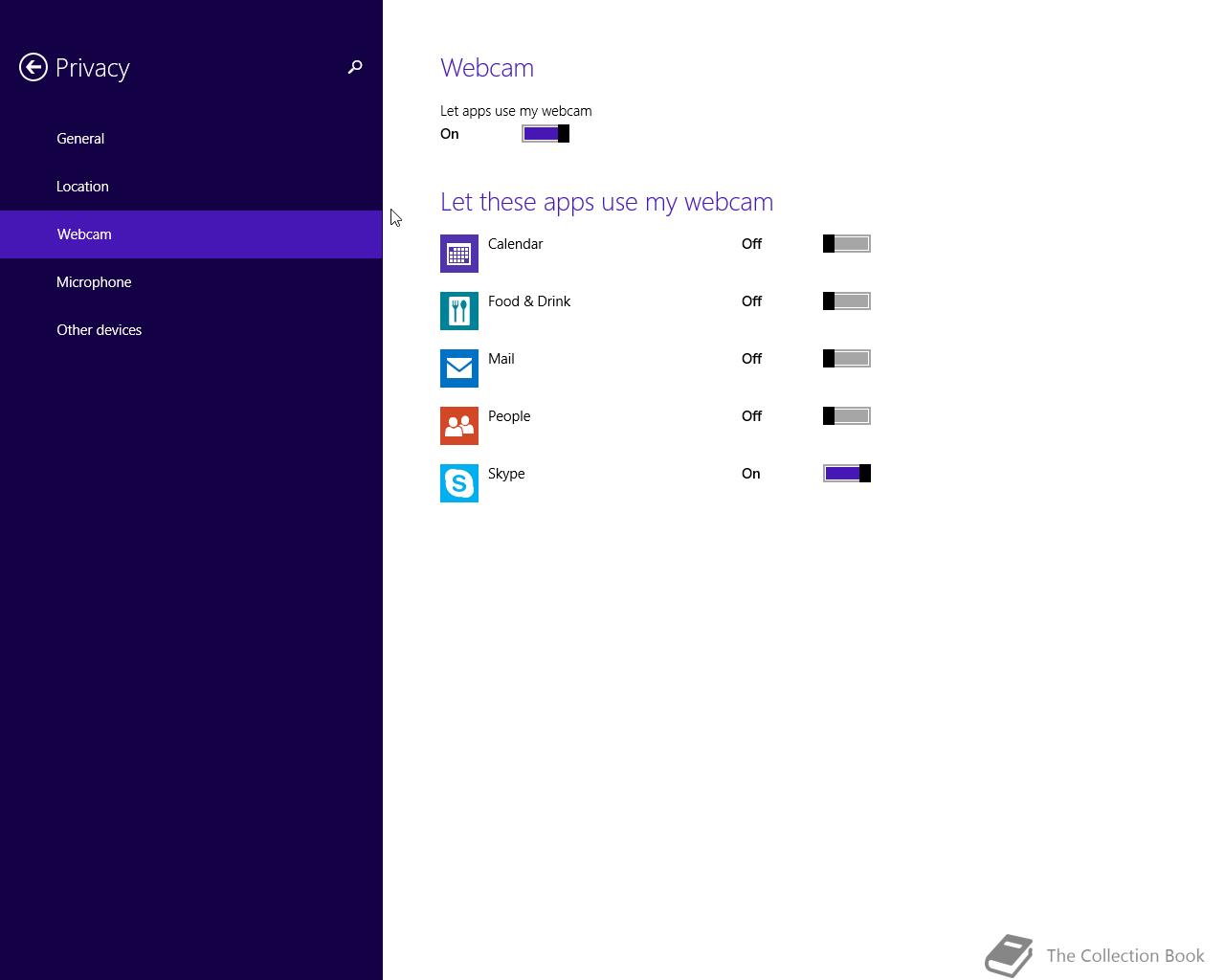1225x980 pixels.
Task: Click the Off status for Calendar
Action: (x=752, y=244)
